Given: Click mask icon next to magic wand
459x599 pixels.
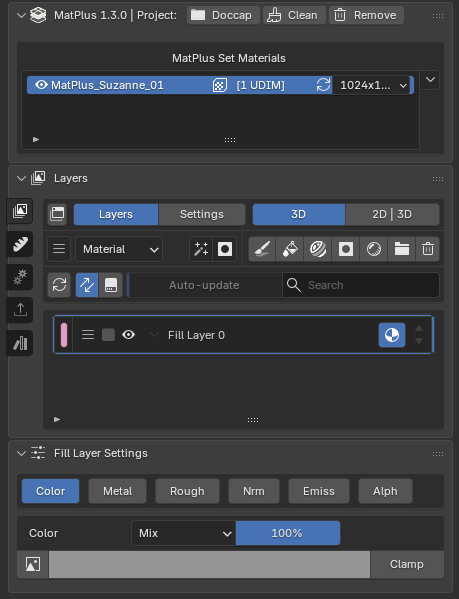Looking at the screenshot, I should tap(225, 249).
